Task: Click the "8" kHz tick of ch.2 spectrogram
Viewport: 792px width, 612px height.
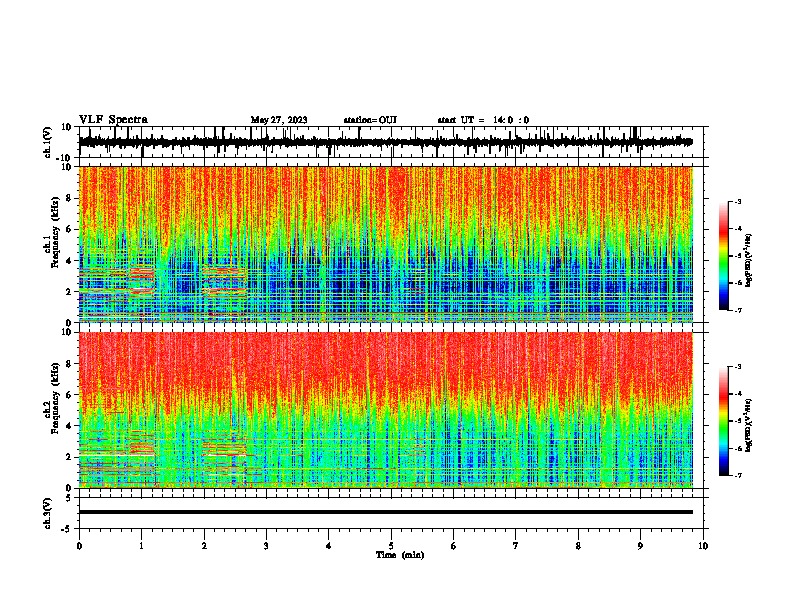Action: (70, 364)
